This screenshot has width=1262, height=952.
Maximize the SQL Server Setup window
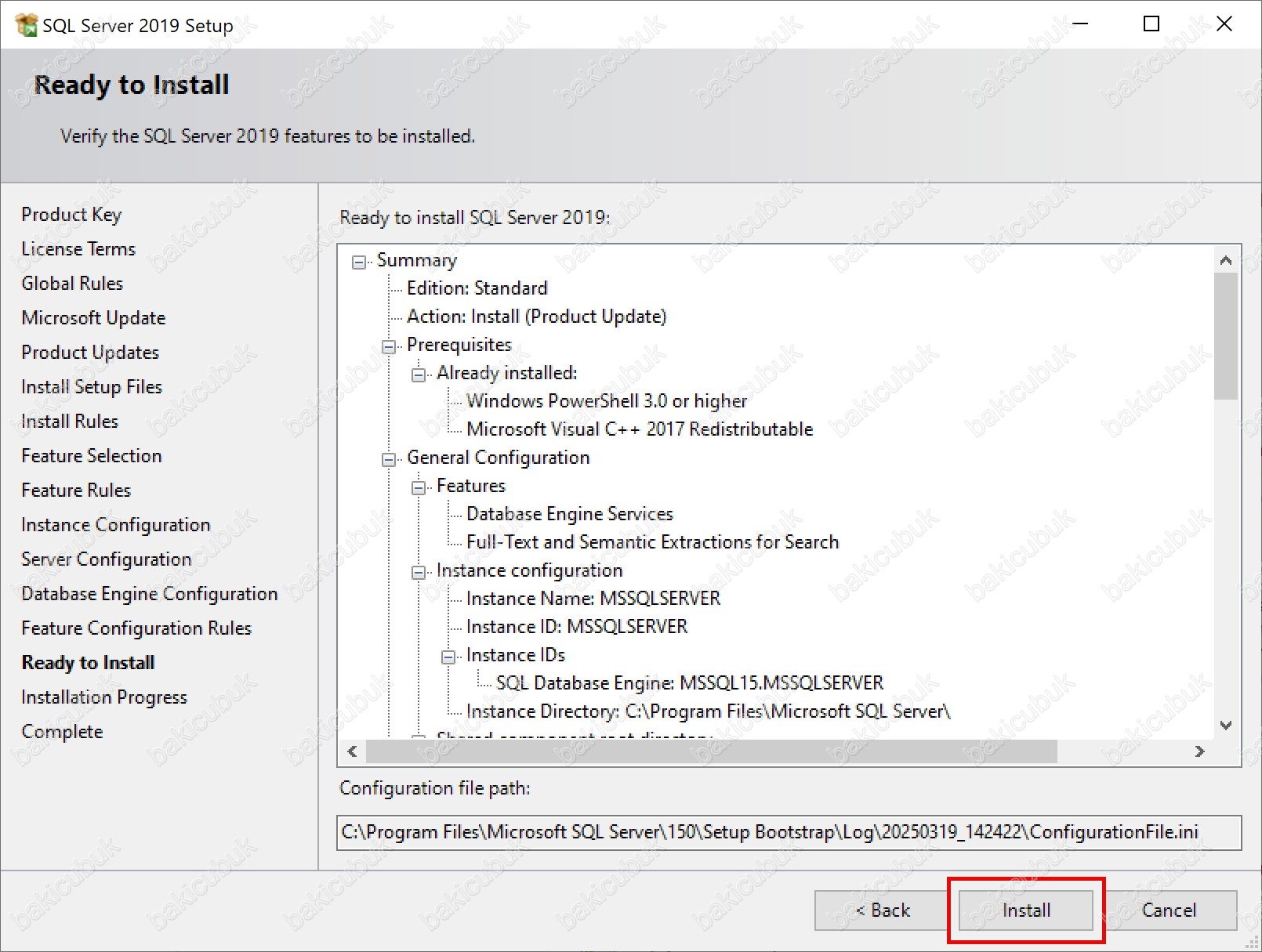pos(1151,24)
